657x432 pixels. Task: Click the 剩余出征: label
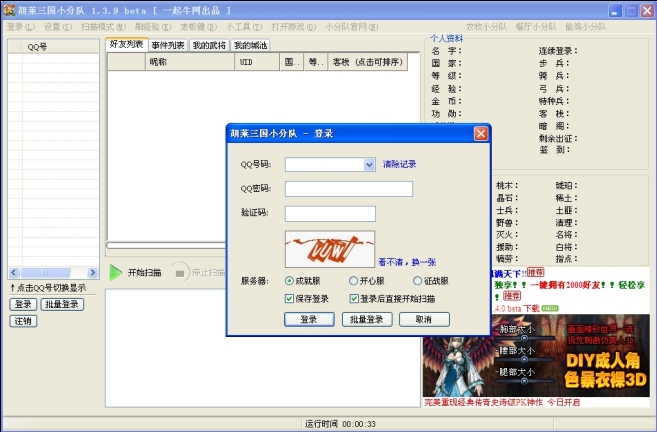558,138
